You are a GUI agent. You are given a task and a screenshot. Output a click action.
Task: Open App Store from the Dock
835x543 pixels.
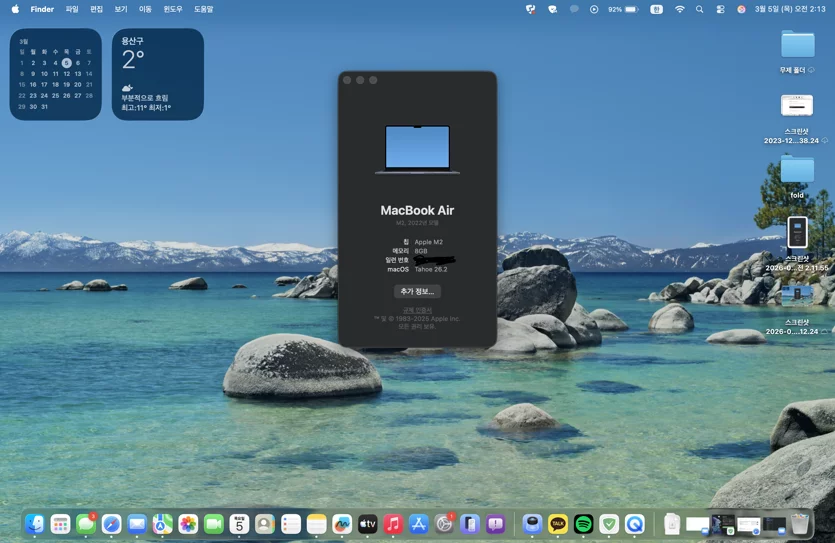[x=419, y=525]
